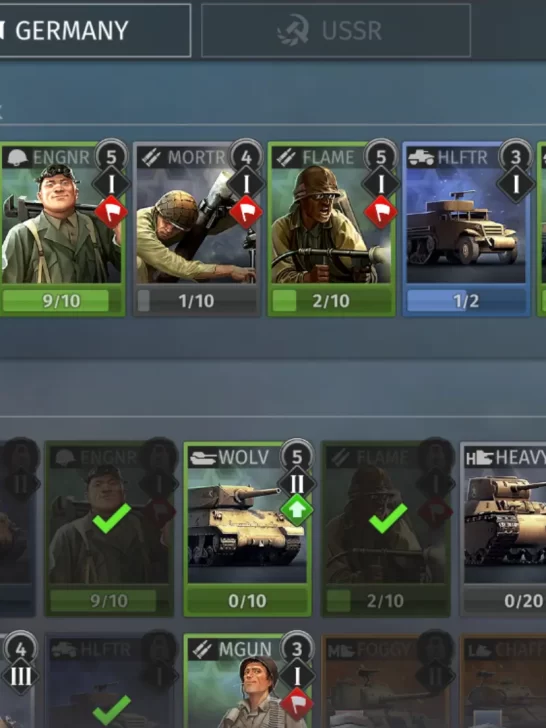Tap the red flag icon on ENGNR deck card
Screen dimensions: 546x728
(111, 212)
